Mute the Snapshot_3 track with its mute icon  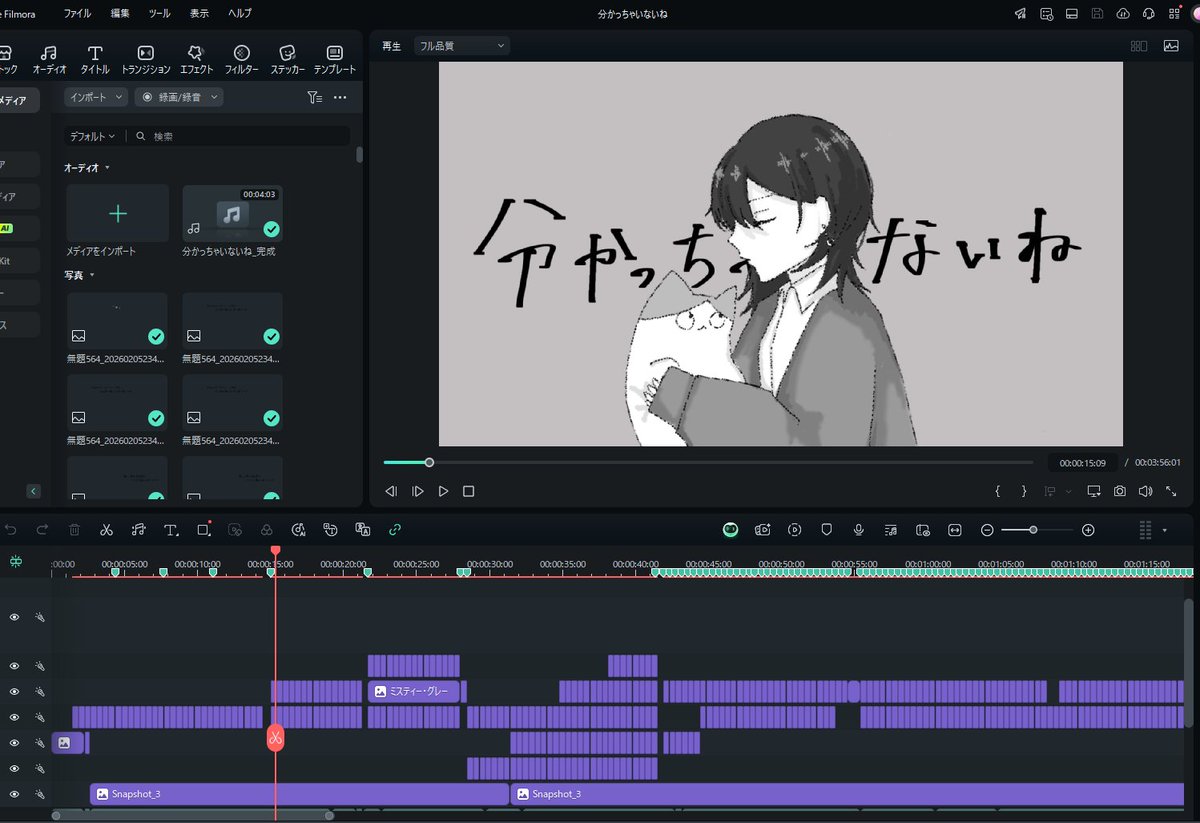pos(40,794)
